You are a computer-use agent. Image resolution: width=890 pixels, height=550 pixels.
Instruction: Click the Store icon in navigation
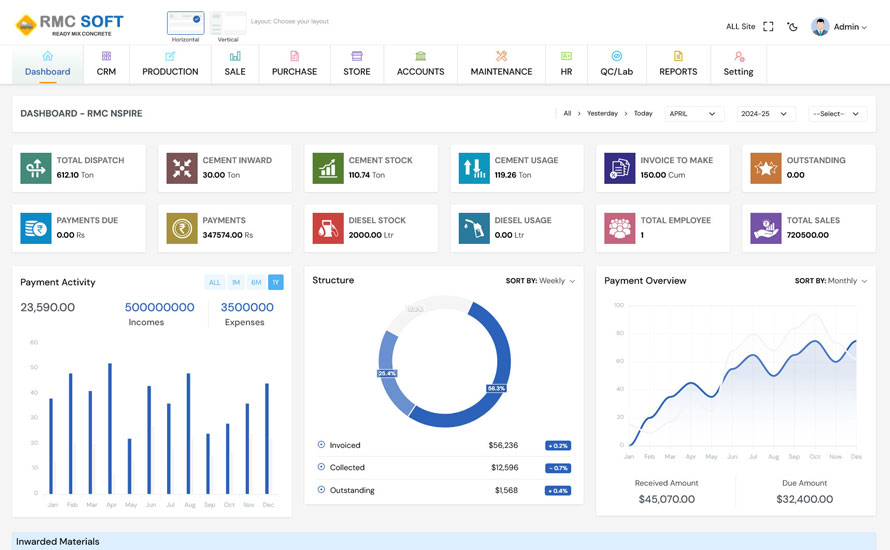pos(356,56)
